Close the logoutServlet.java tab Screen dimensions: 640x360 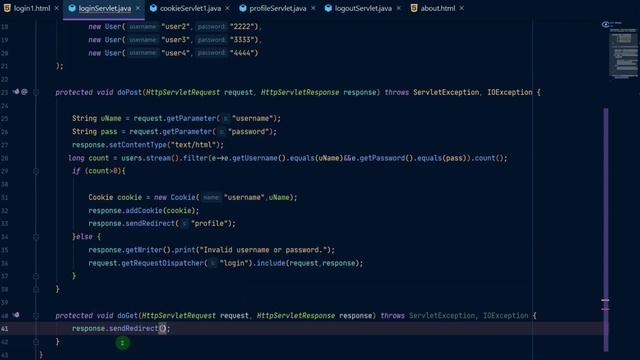399,8
